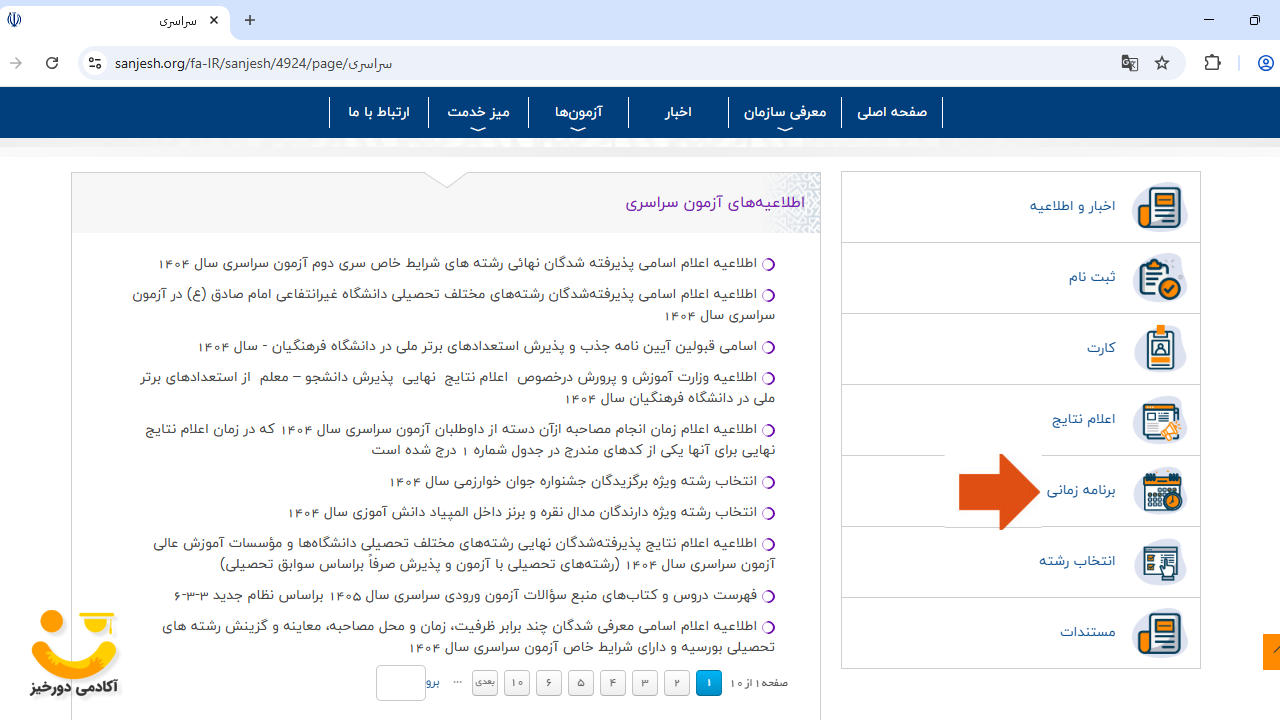Click the صفحه اصلی menu item
The width and height of the screenshot is (1280, 720).
coord(891,112)
